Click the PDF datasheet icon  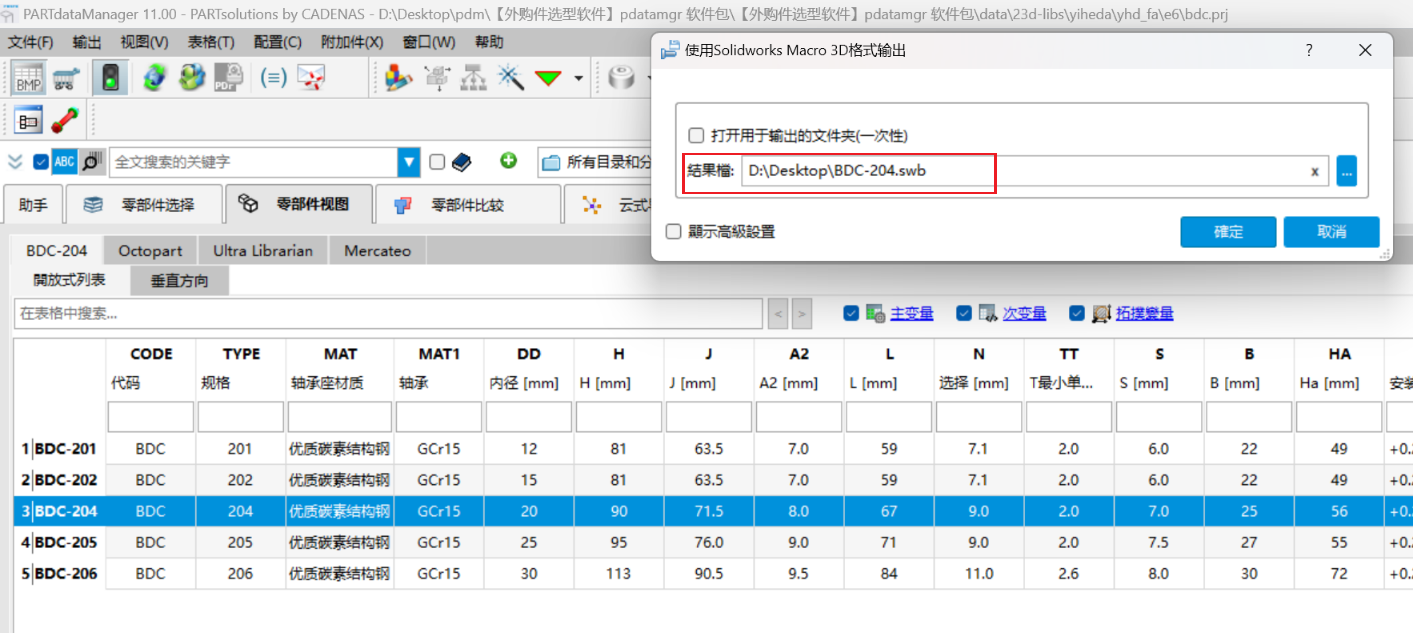(229, 78)
